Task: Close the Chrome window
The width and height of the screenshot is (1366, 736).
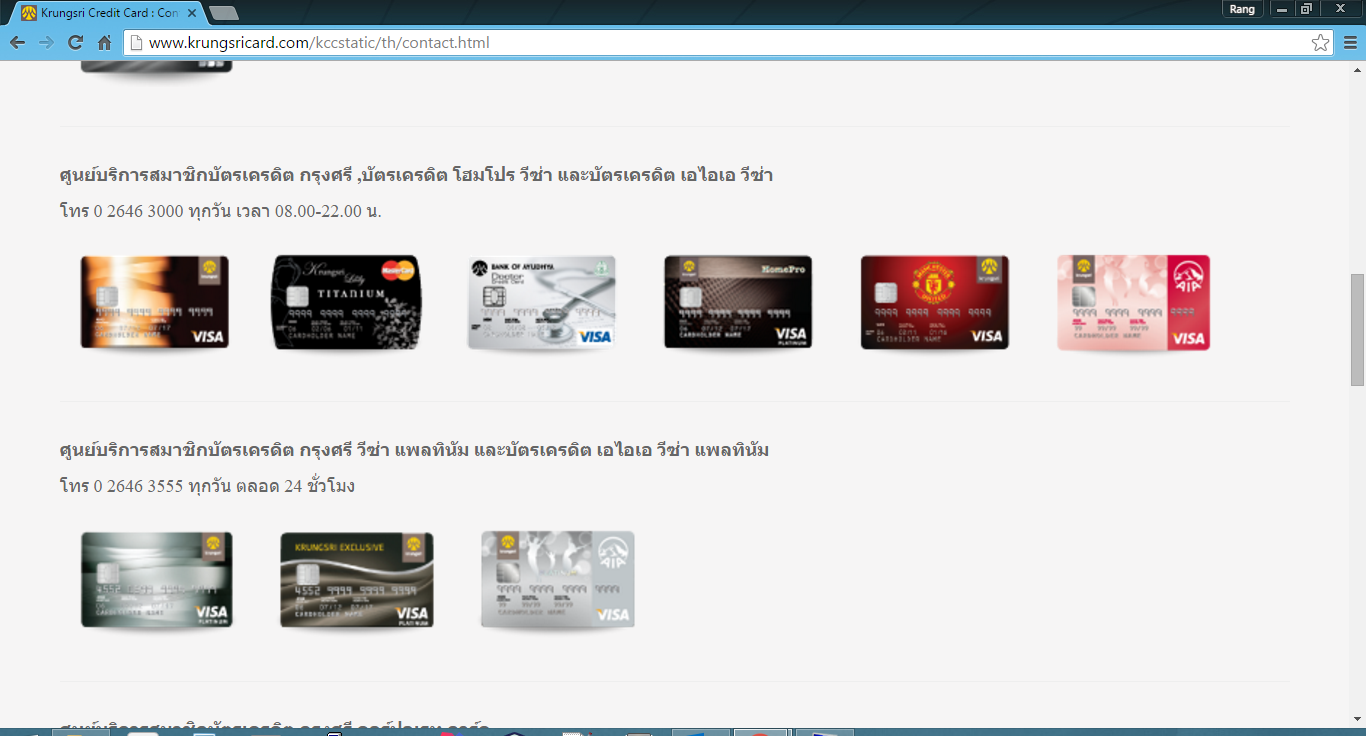Action: pos(1341,9)
